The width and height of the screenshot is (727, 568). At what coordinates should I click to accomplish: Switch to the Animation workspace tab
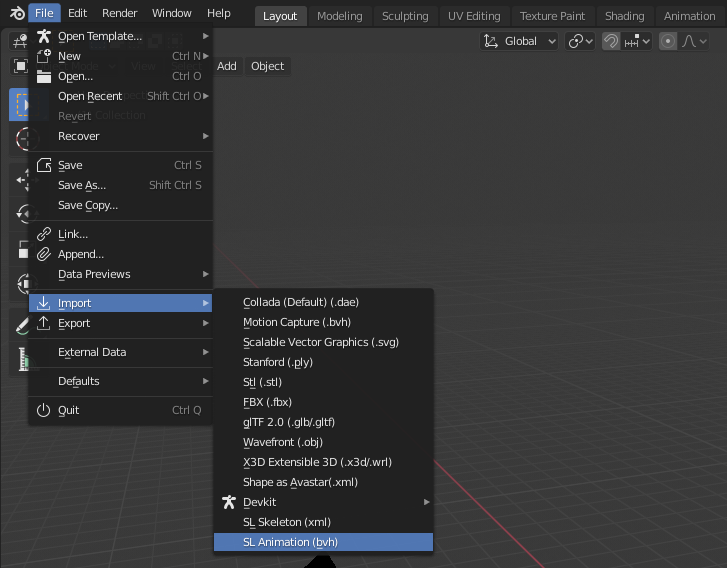tap(689, 16)
